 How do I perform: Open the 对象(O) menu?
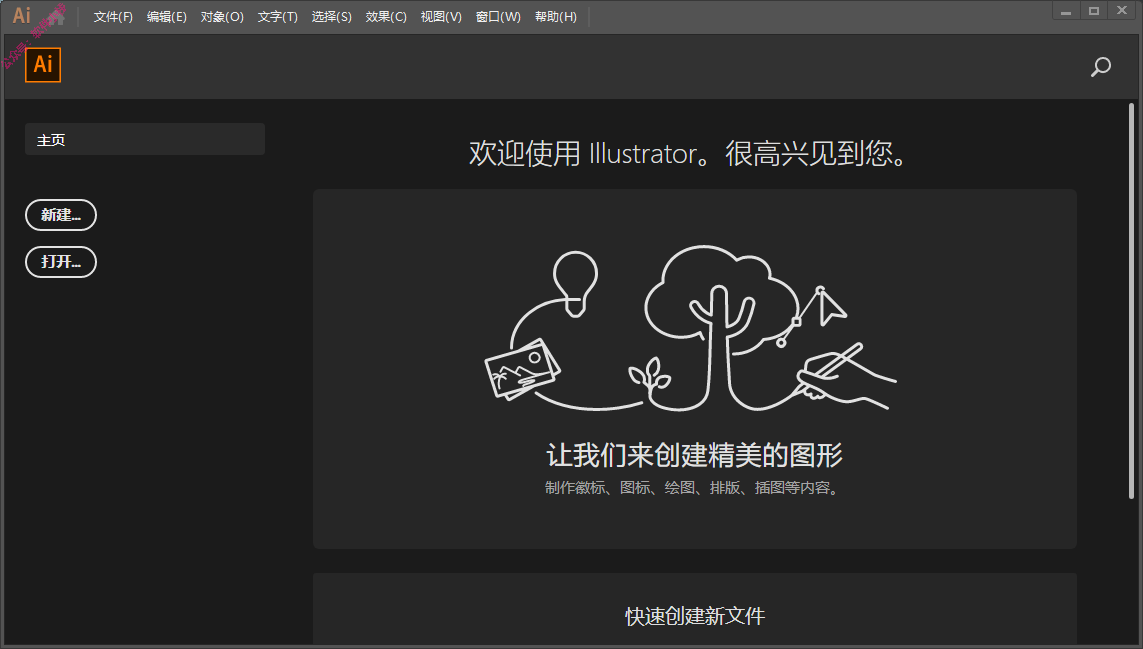point(222,17)
